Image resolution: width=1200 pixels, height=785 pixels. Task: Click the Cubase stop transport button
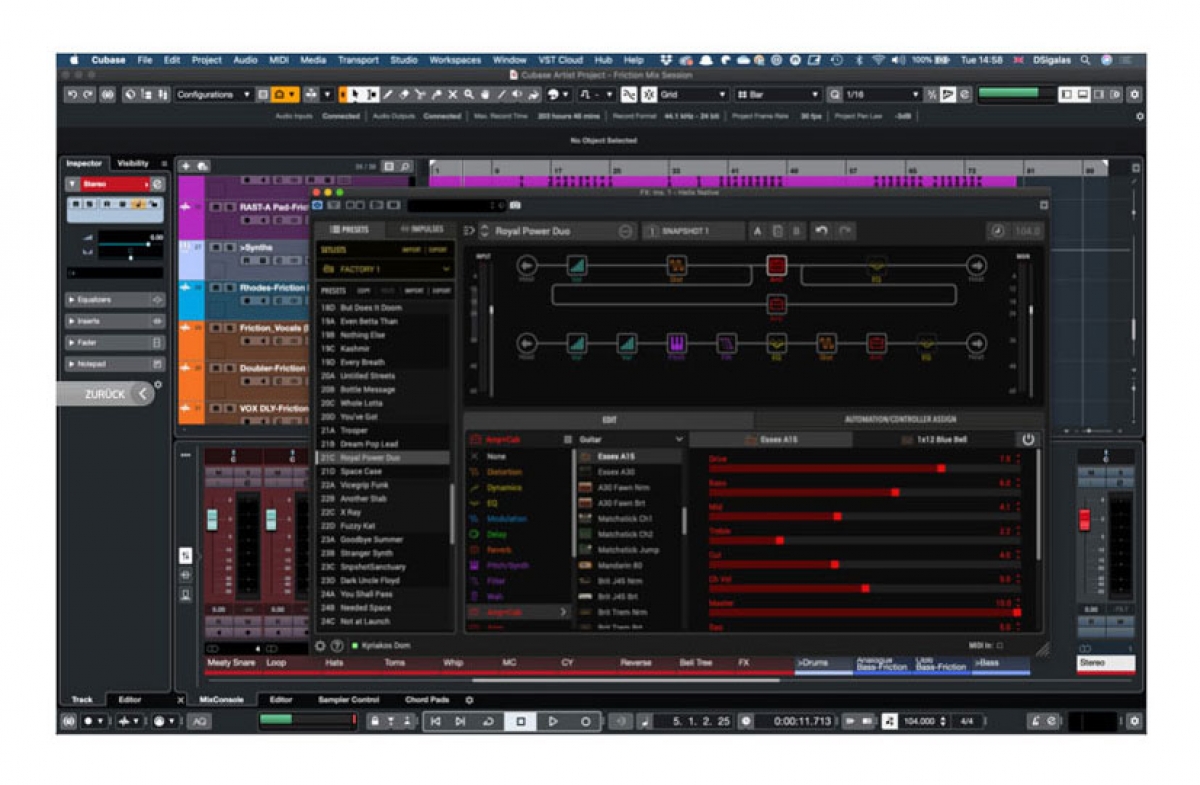coord(520,721)
